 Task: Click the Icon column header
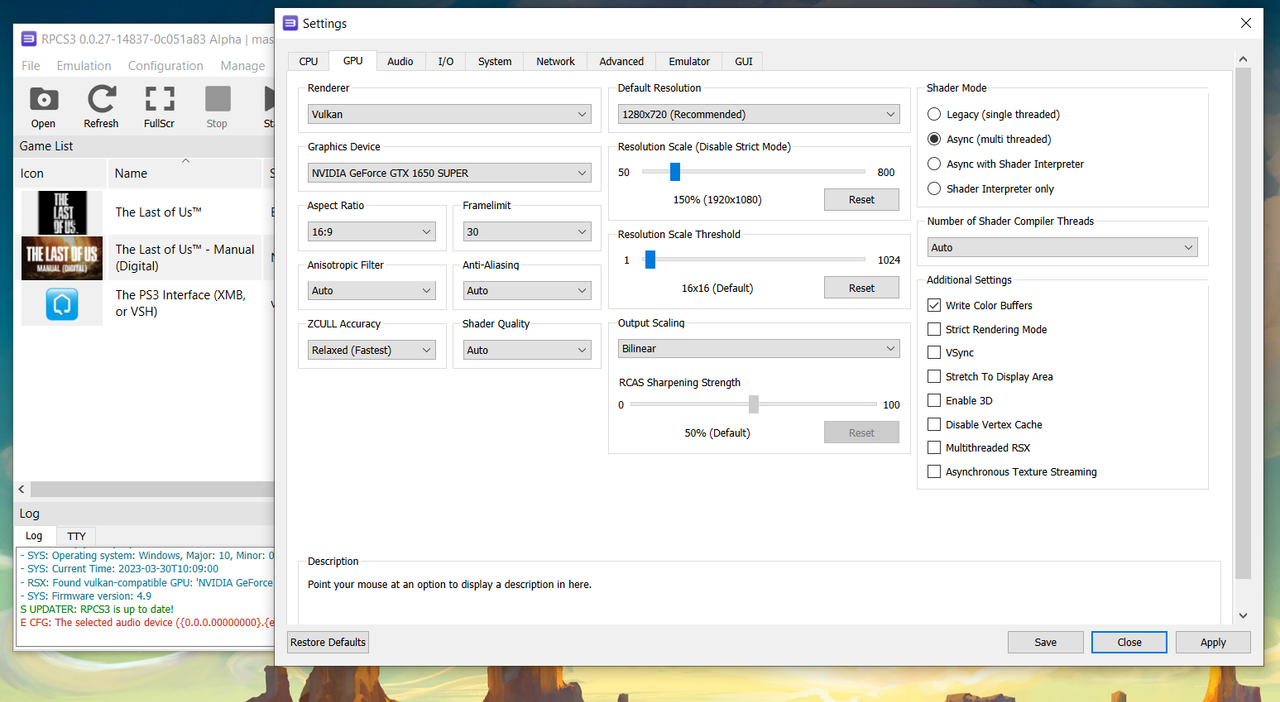tap(61, 173)
